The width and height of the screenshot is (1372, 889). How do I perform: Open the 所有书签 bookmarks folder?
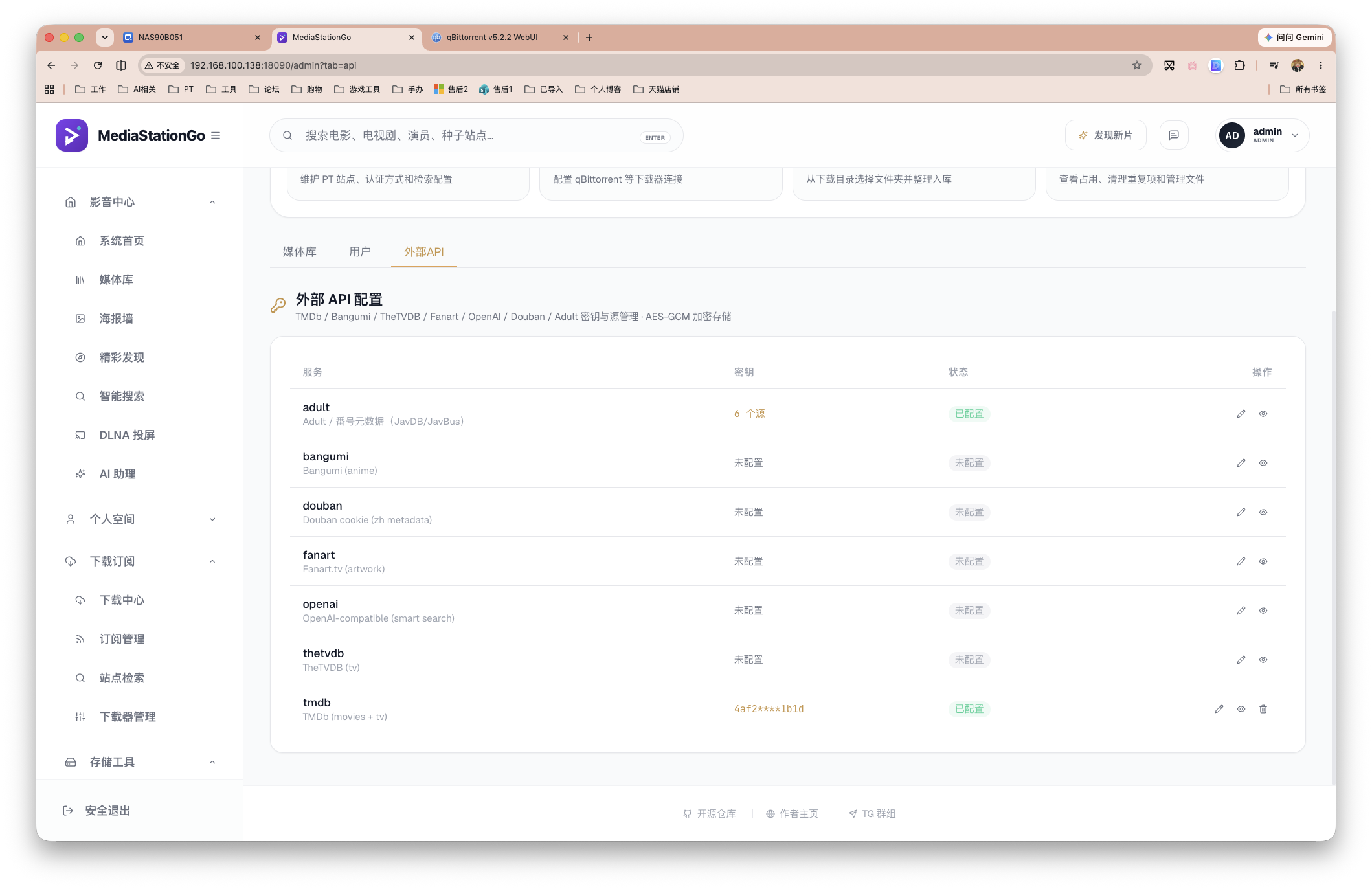click(x=1303, y=89)
